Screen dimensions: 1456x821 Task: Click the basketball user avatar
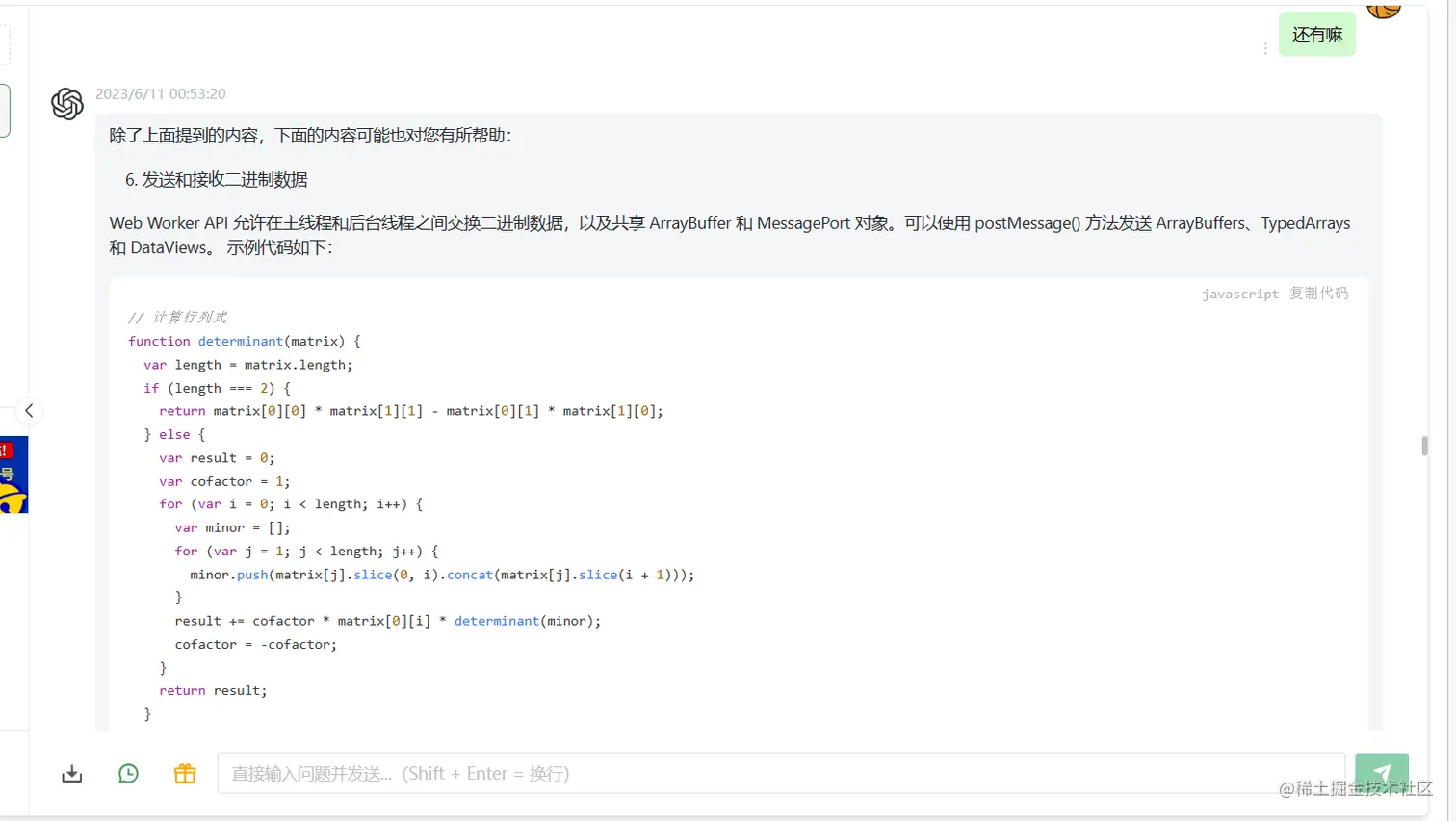click(x=1384, y=10)
